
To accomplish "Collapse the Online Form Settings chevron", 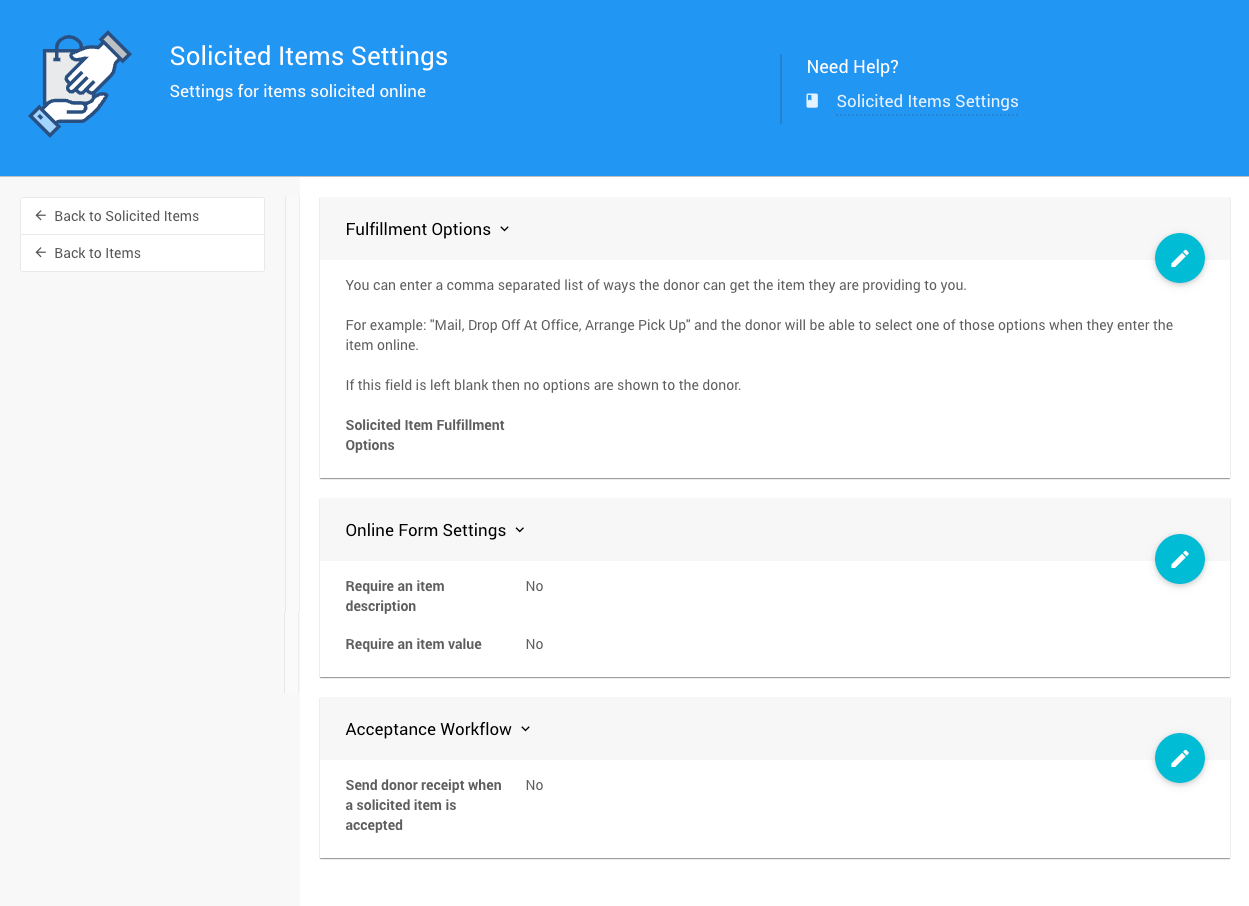I will click(x=520, y=530).
